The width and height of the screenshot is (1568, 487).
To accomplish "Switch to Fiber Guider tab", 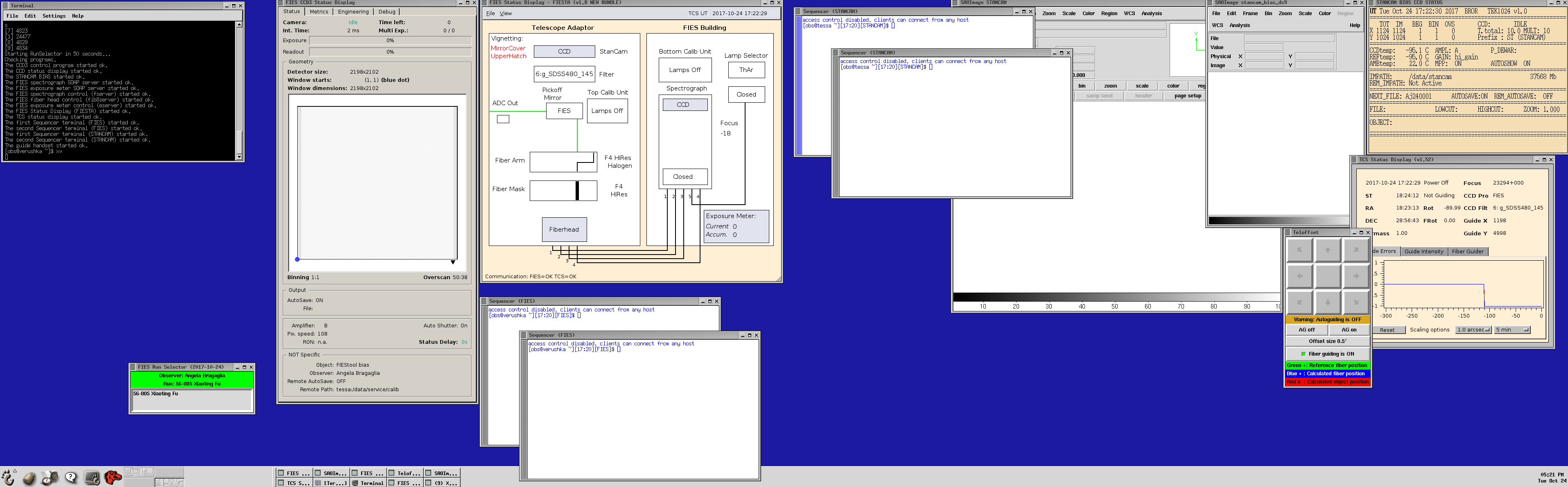I will click(1468, 251).
